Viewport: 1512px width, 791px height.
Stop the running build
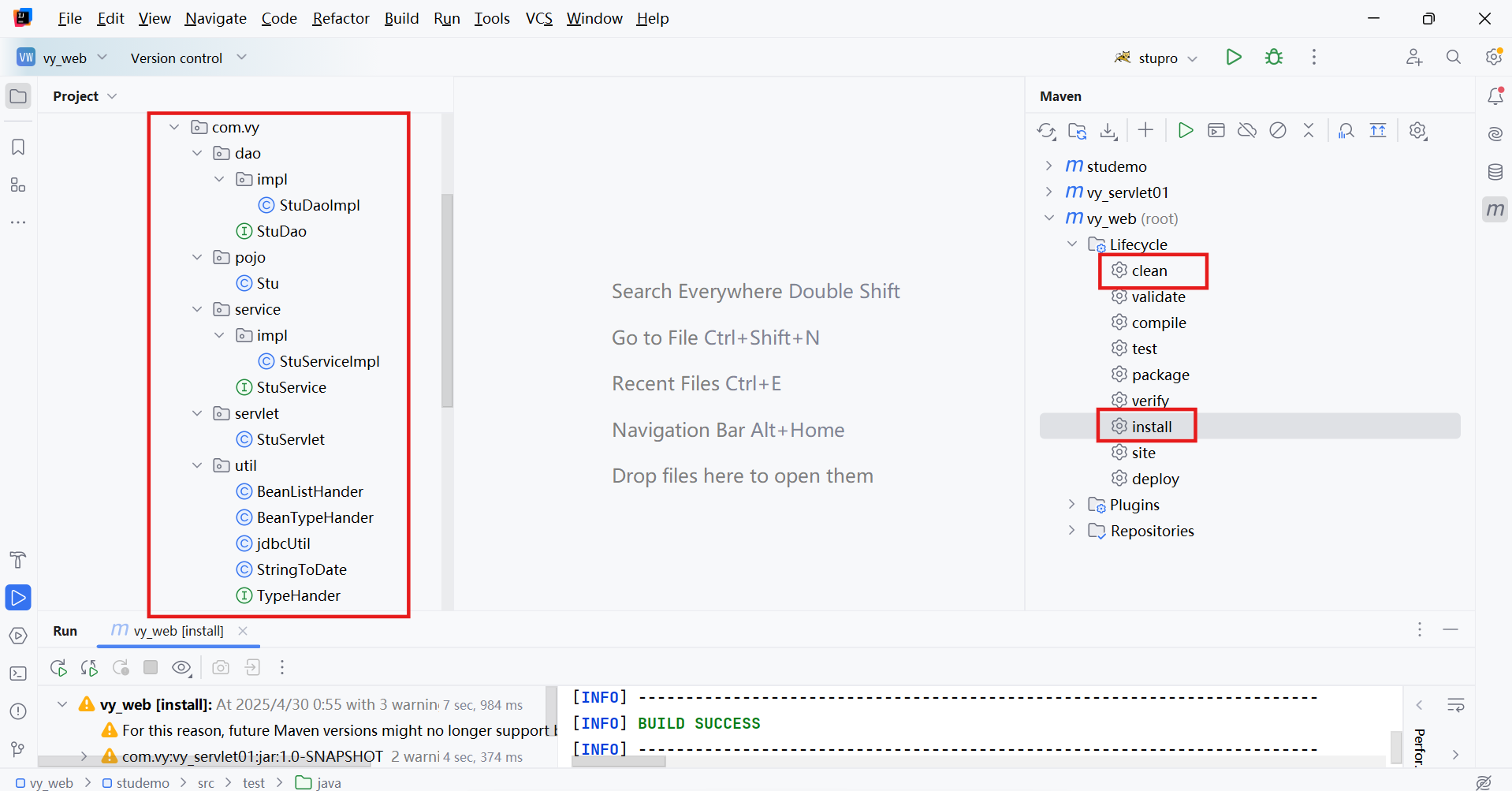pyautogui.click(x=151, y=668)
